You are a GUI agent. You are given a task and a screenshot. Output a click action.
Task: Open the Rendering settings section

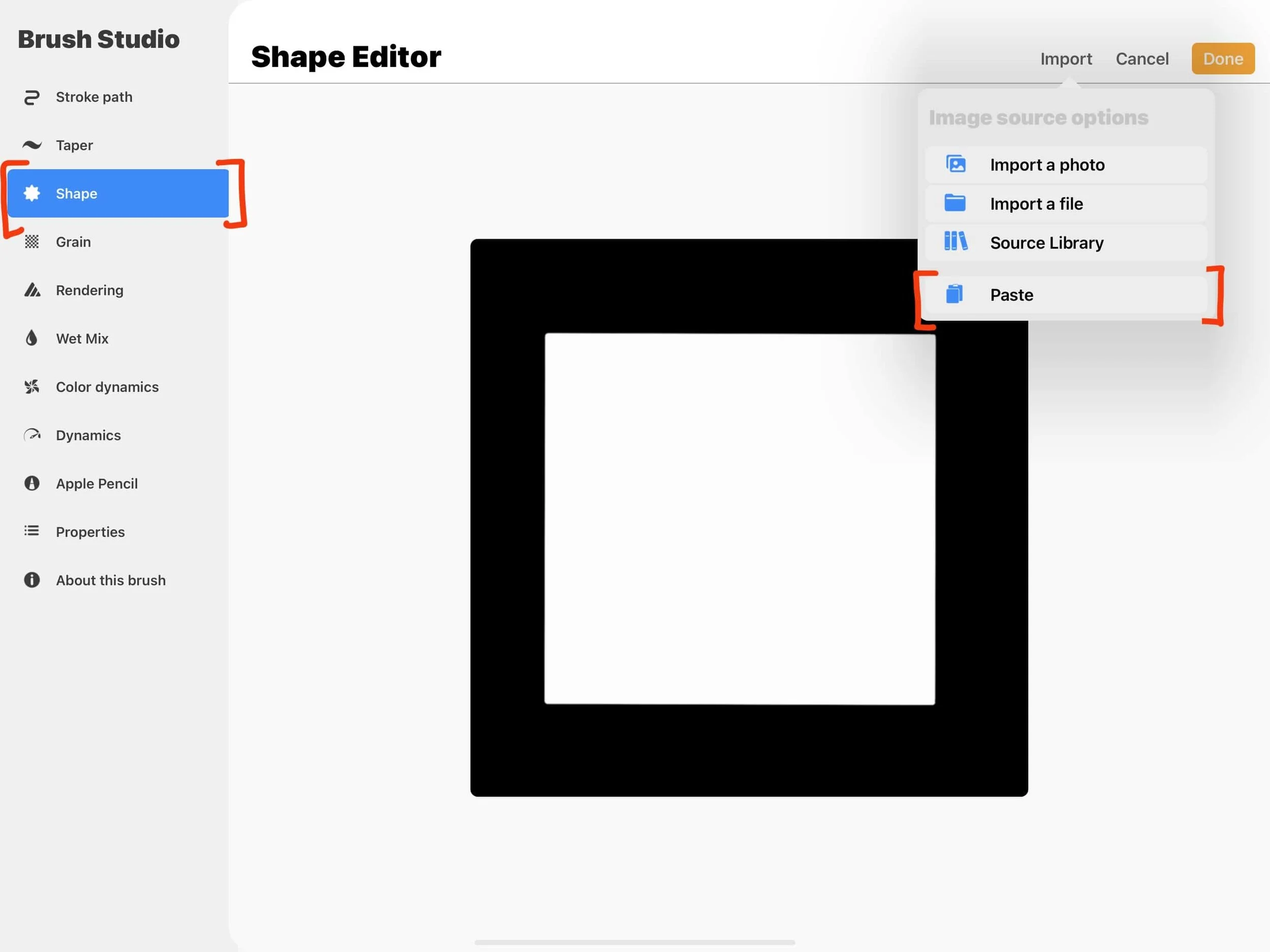[89, 291]
